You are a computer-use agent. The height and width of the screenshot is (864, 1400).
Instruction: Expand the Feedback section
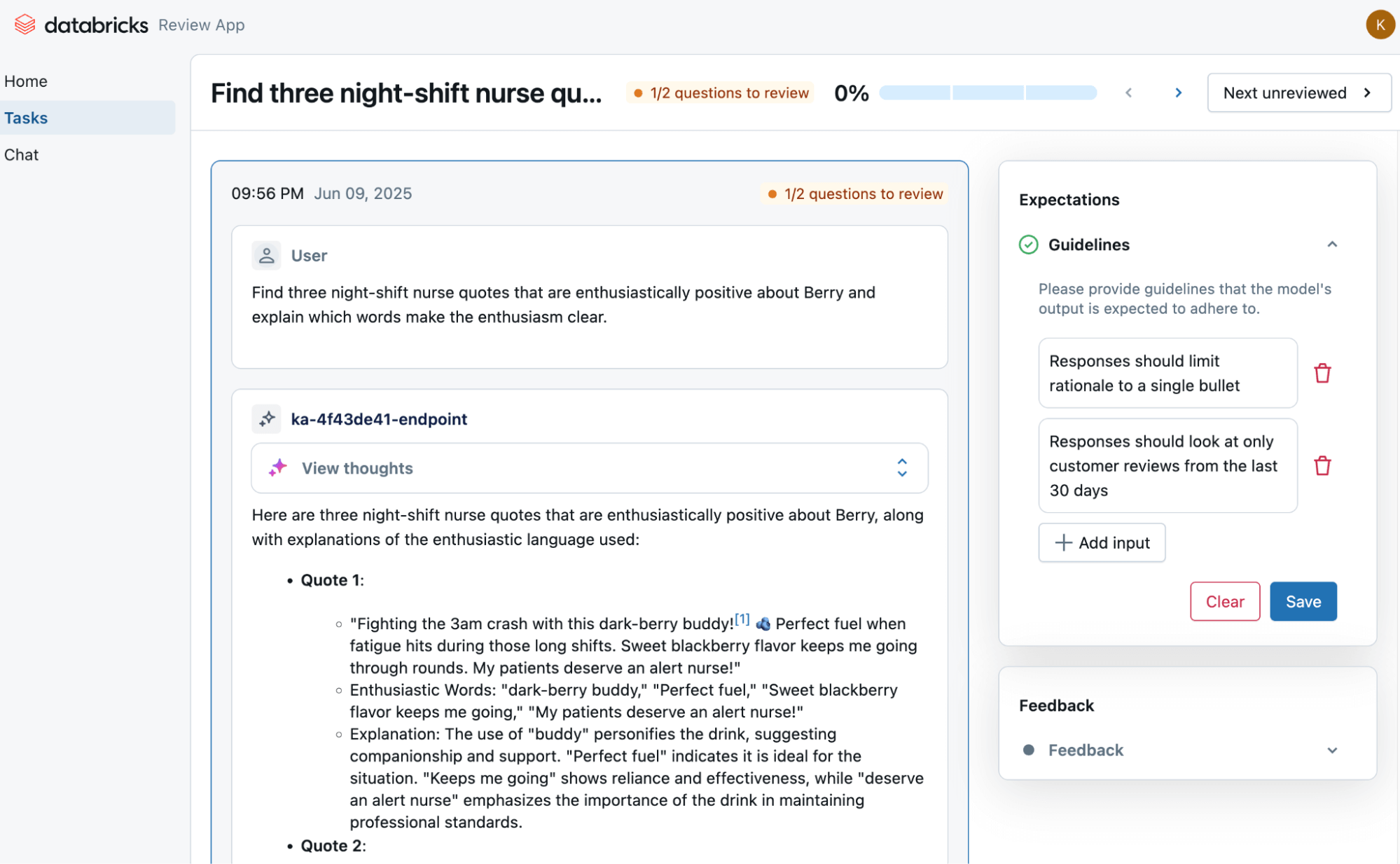pos(1331,750)
